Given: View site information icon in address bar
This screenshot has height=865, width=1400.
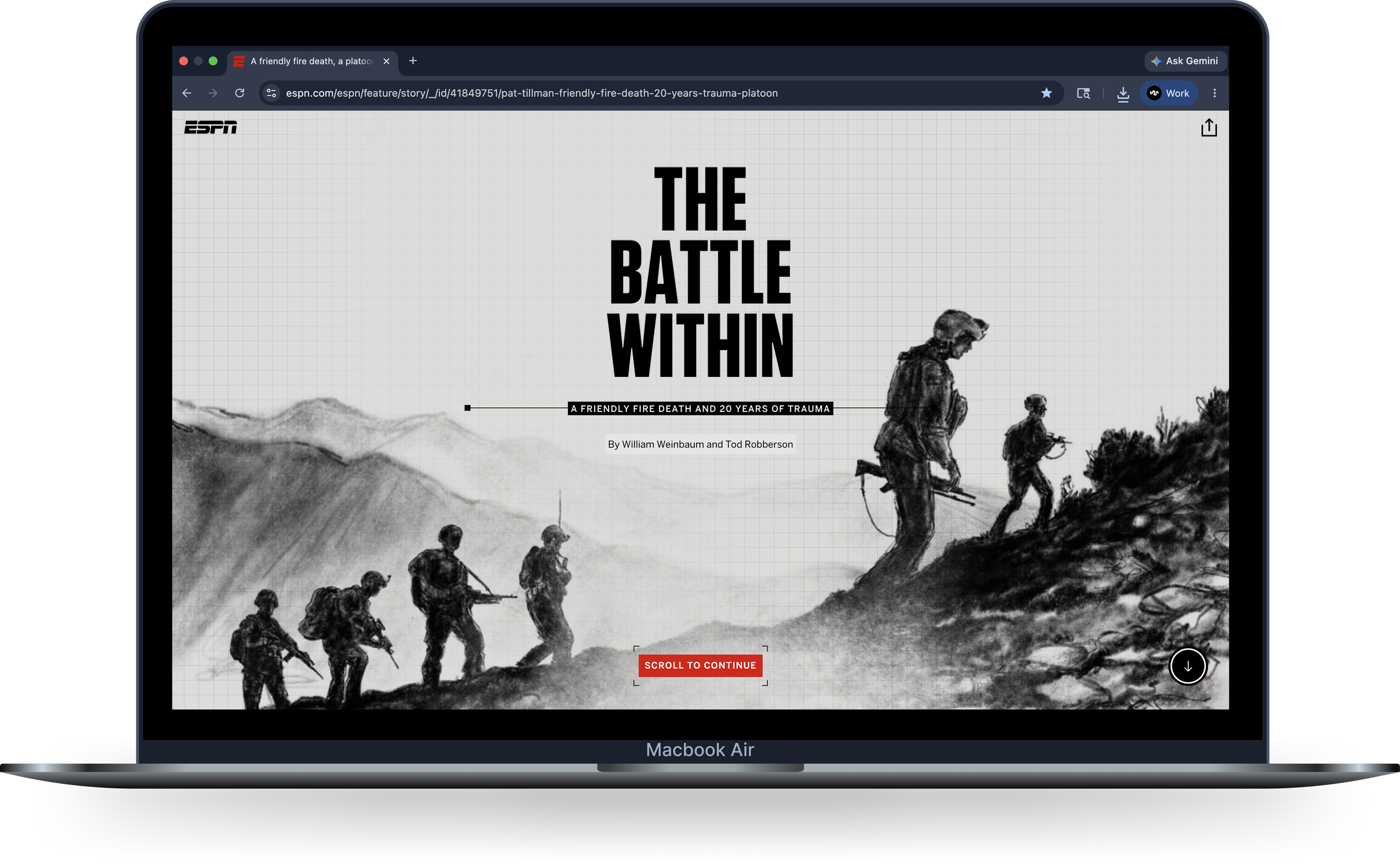Looking at the screenshot, I should click(x=271, y=93).
